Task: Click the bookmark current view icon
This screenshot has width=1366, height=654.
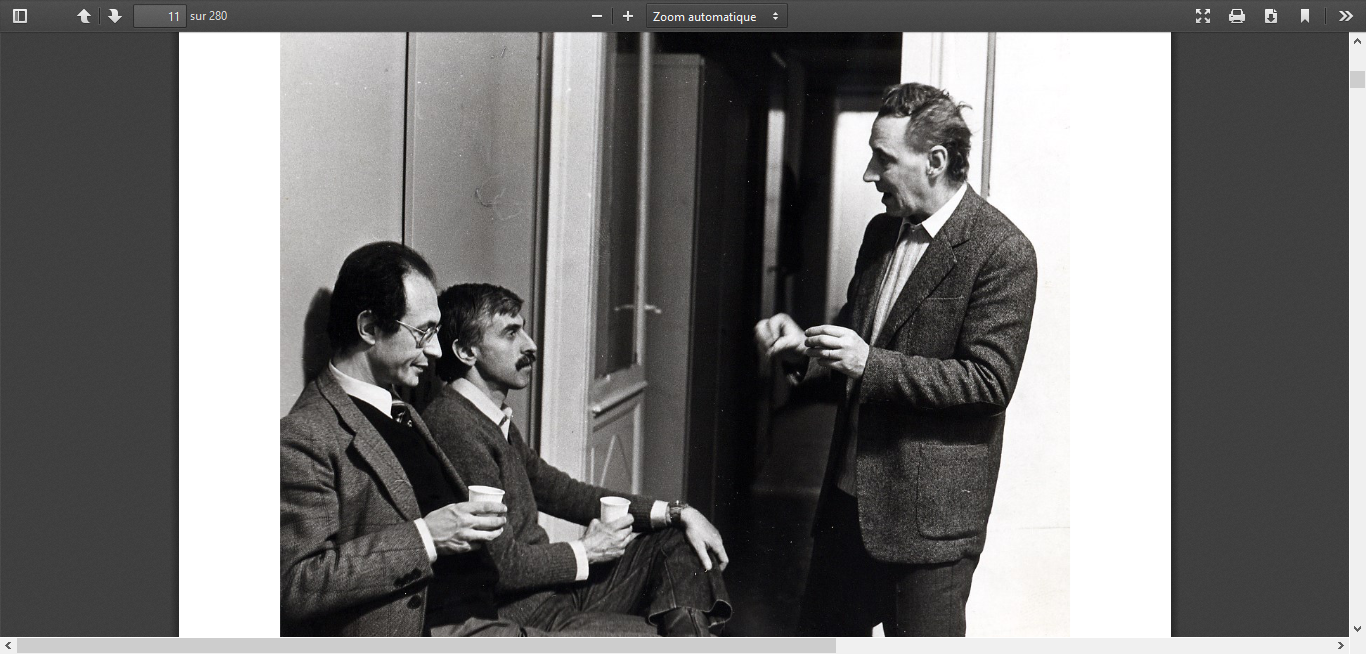Action: pyautogui.click(x=1305, y=16)
